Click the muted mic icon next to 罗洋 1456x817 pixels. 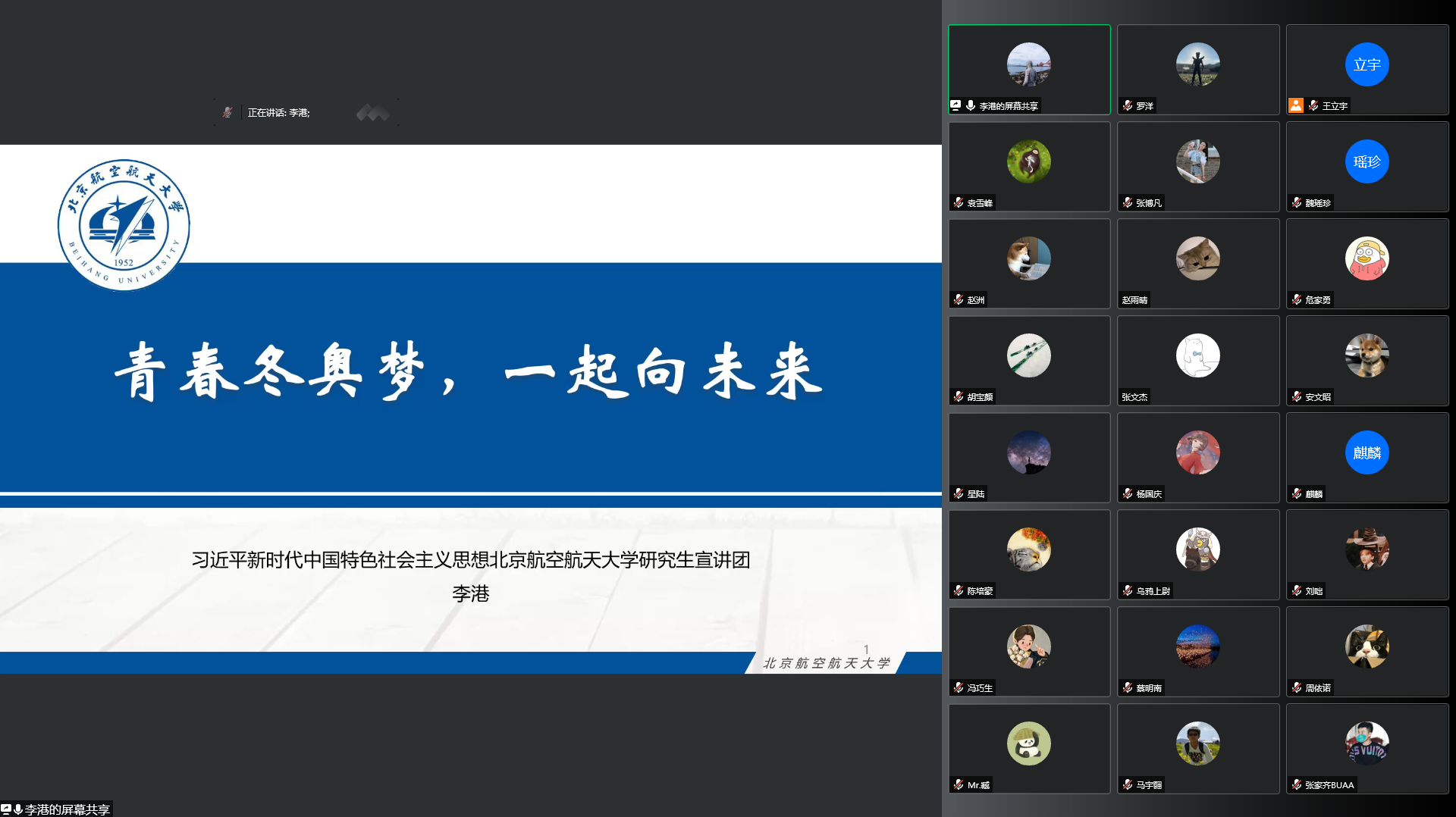(x=1128, y=105)
